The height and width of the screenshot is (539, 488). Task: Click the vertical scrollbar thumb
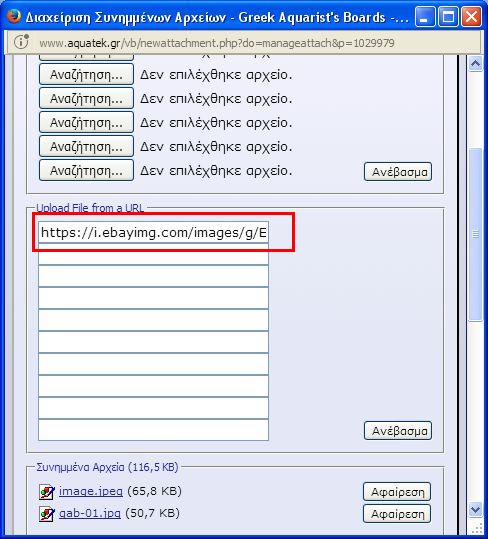coord(476,235)
